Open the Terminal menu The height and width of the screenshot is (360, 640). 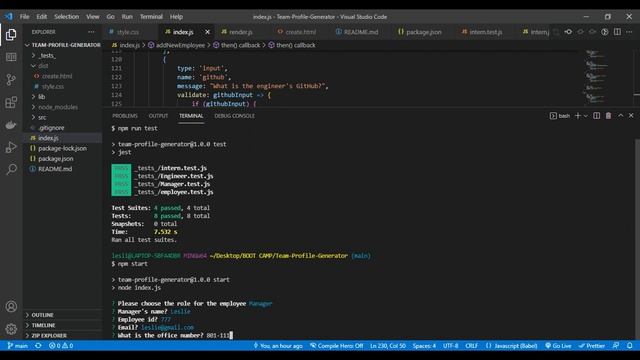[151, 17]
